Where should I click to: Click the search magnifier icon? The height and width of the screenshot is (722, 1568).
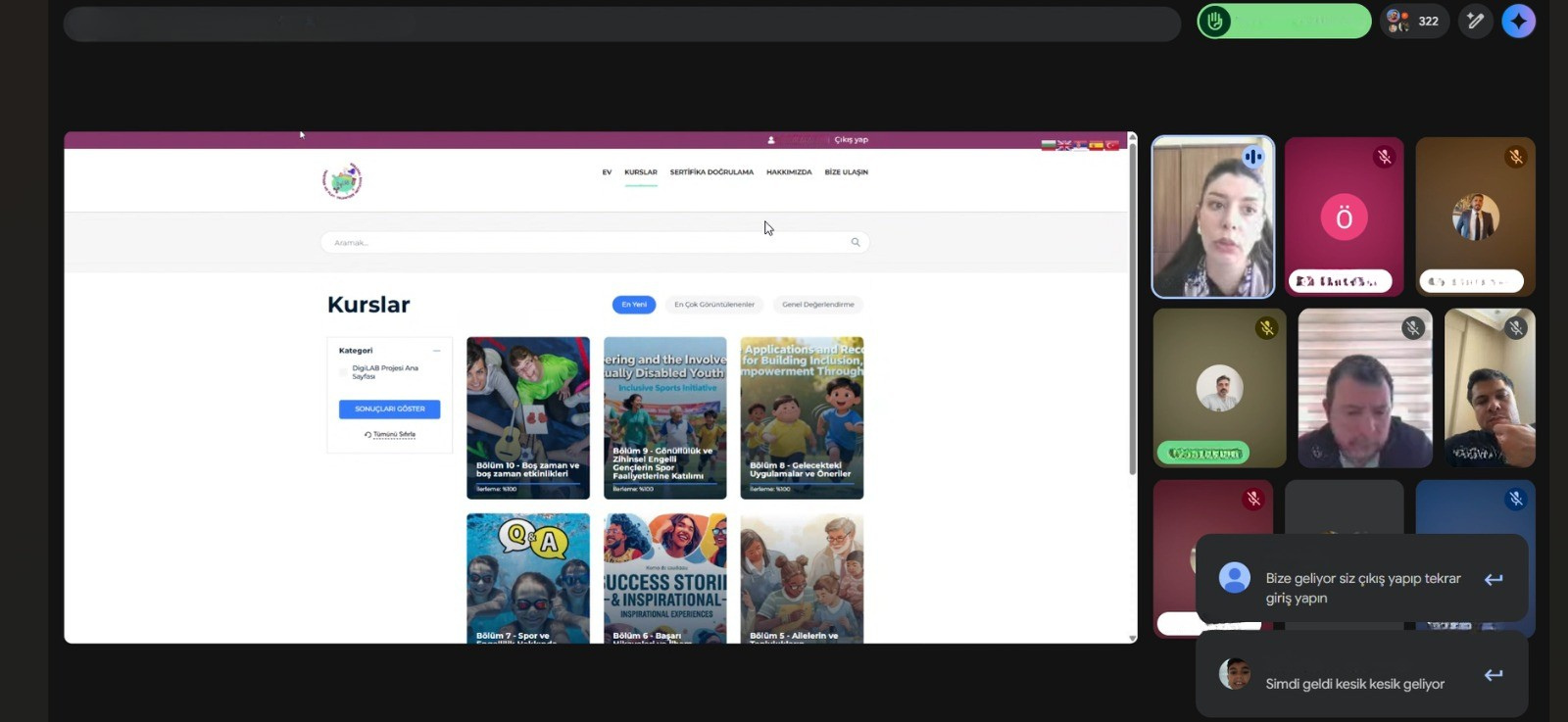(856, 242)
